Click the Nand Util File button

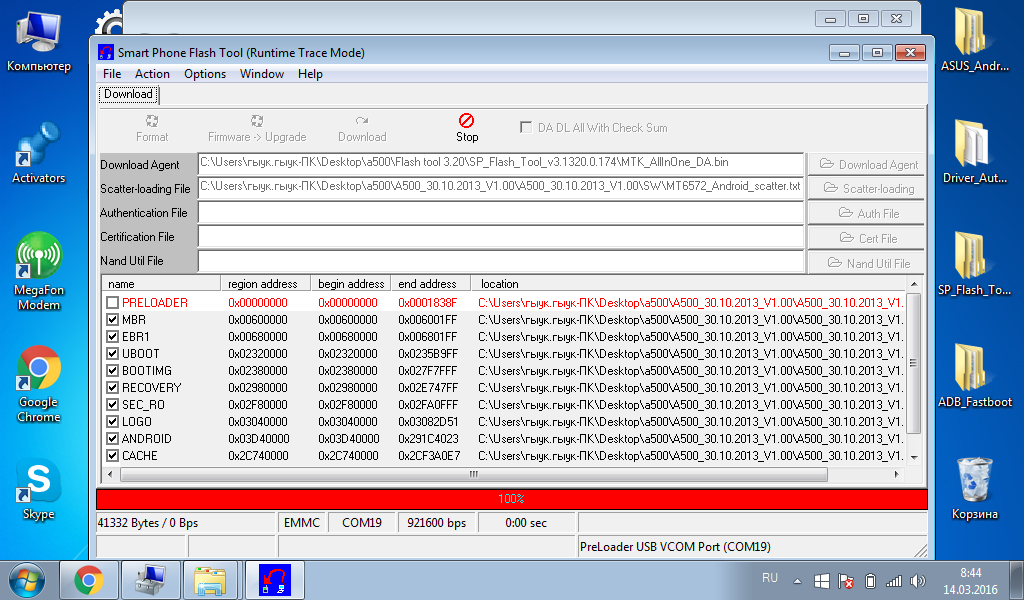point(866,263)
